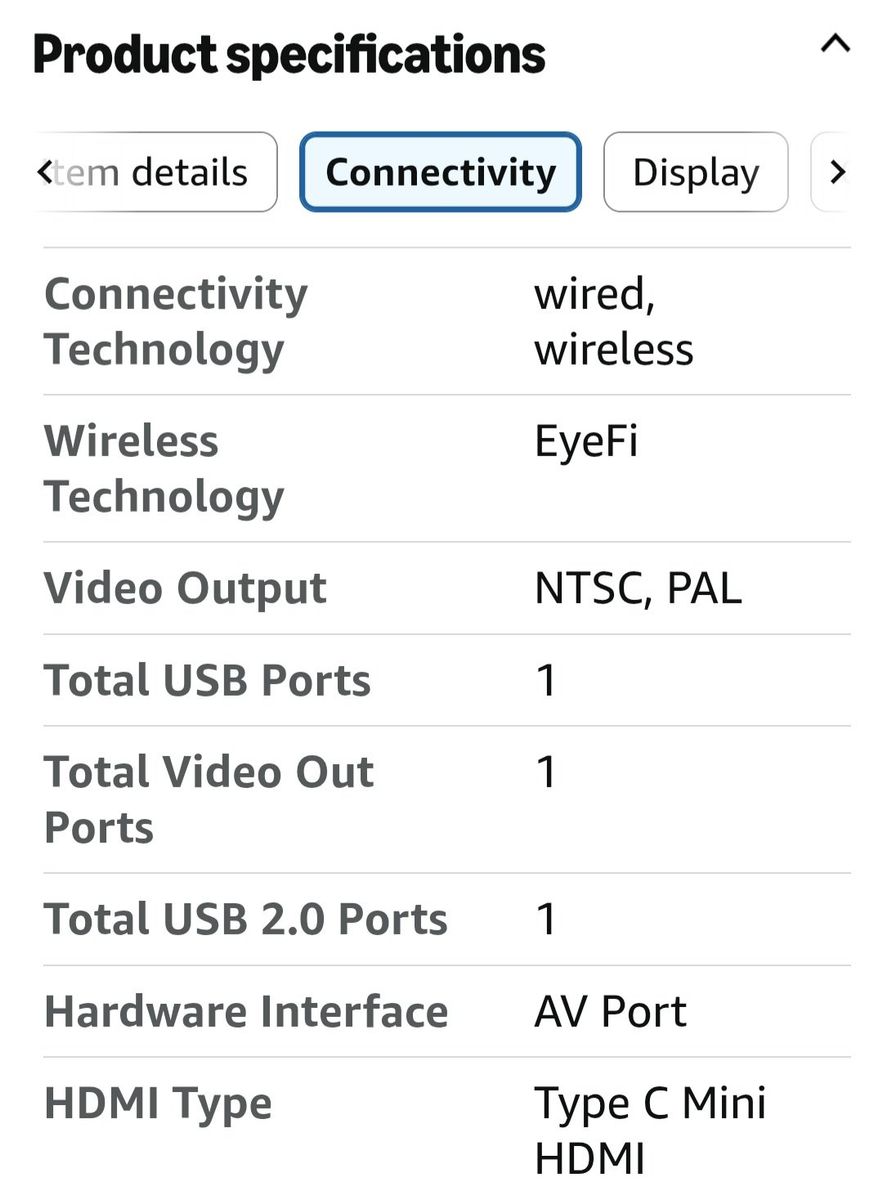Click the Total USB Ports label

coord(207,680)
